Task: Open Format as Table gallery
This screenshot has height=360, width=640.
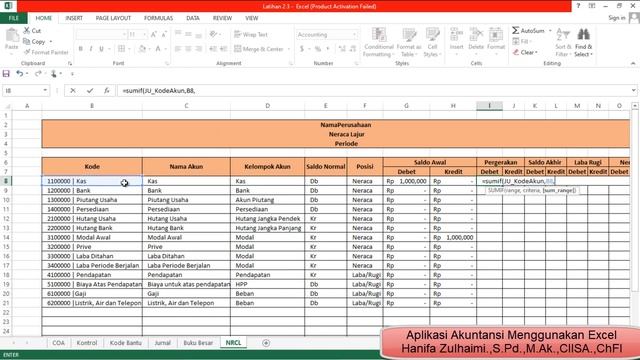Action: tap(409, 42)
